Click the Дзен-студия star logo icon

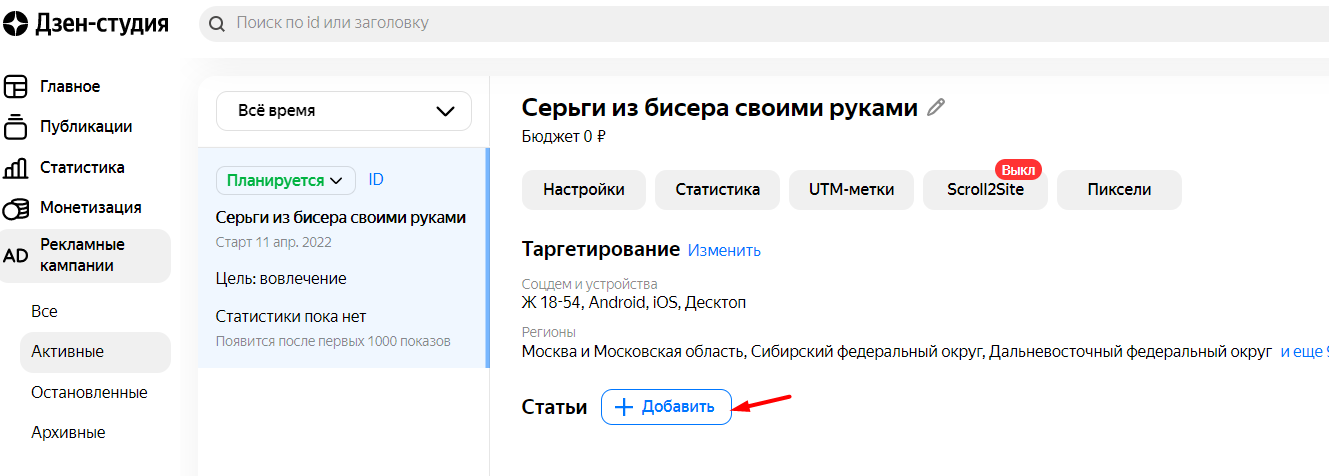[x=16, y=24]
